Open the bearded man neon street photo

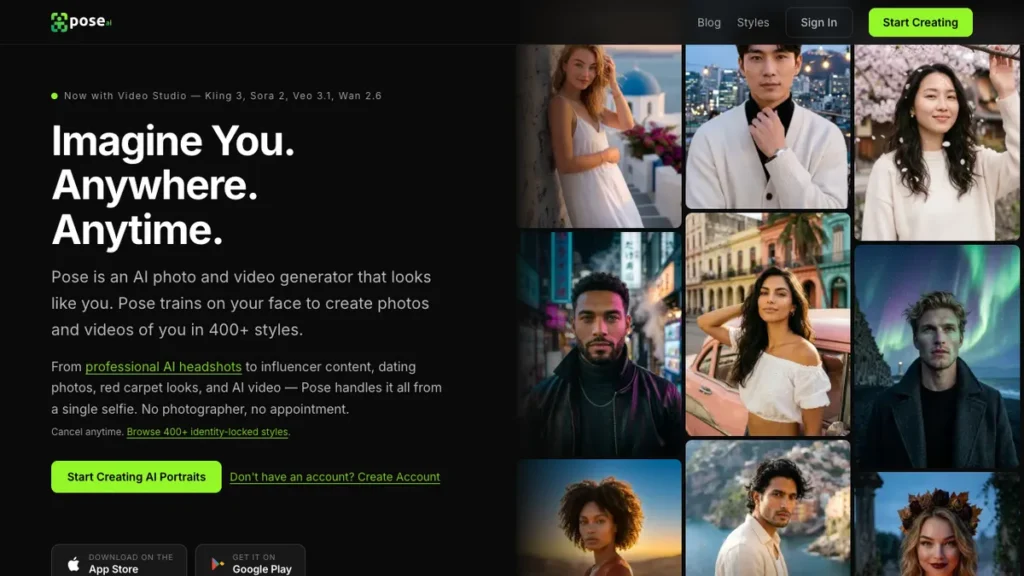coord(599,344)
